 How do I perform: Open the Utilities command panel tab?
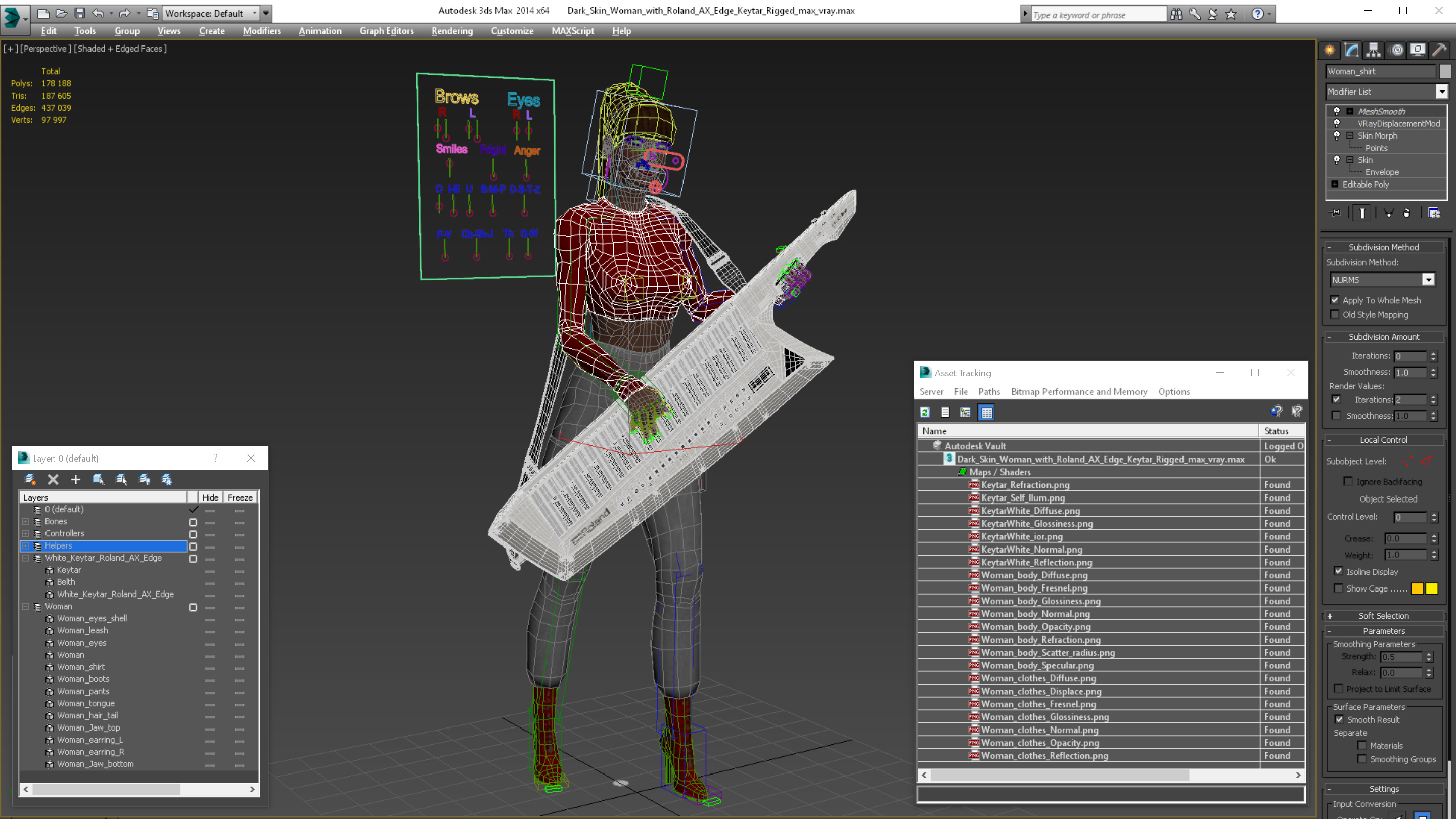tap(1440, 50)
